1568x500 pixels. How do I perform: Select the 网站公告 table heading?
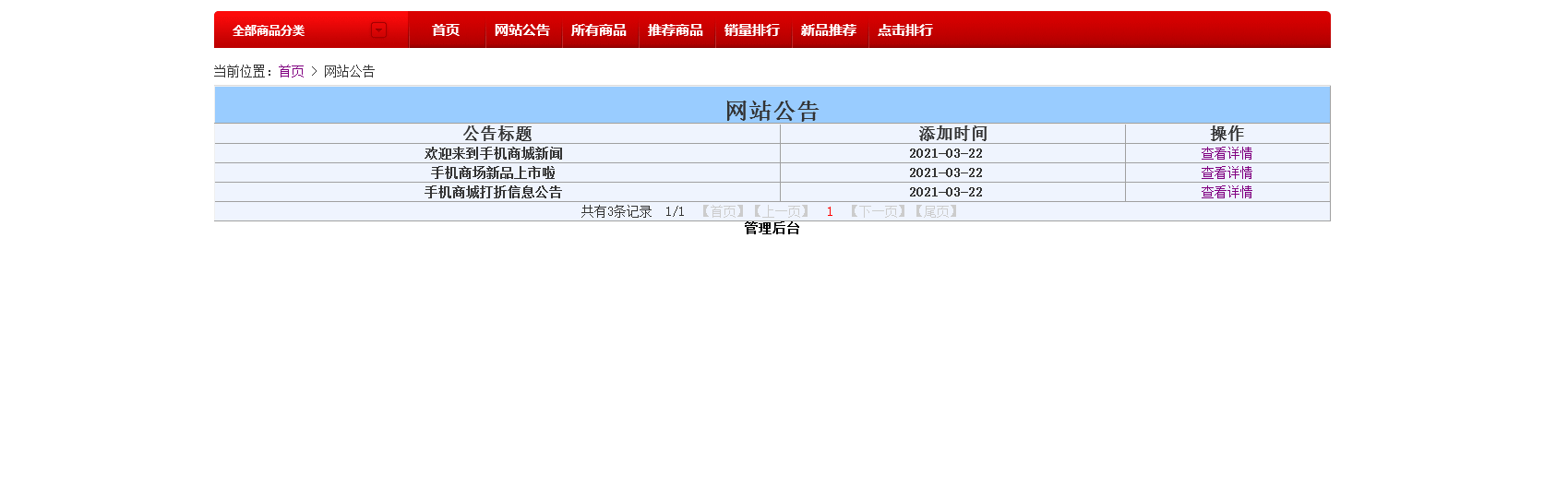772,112
